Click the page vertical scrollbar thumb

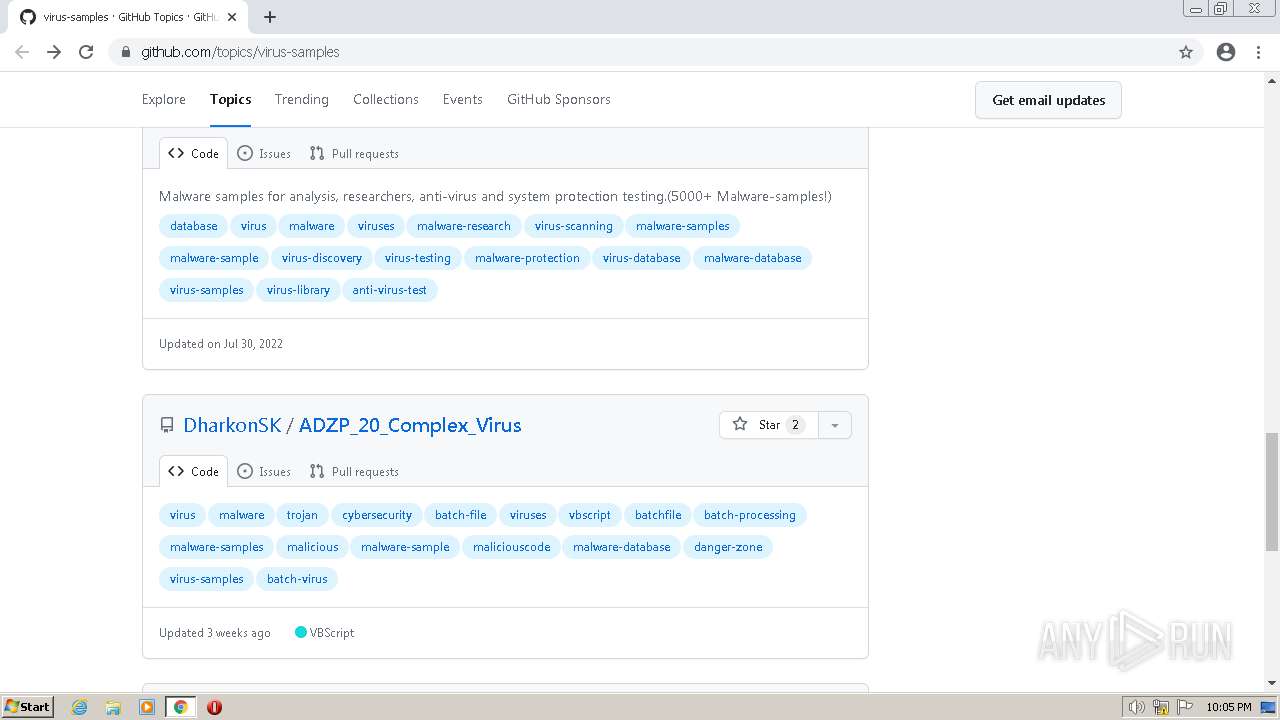(x=1272, y=492)
